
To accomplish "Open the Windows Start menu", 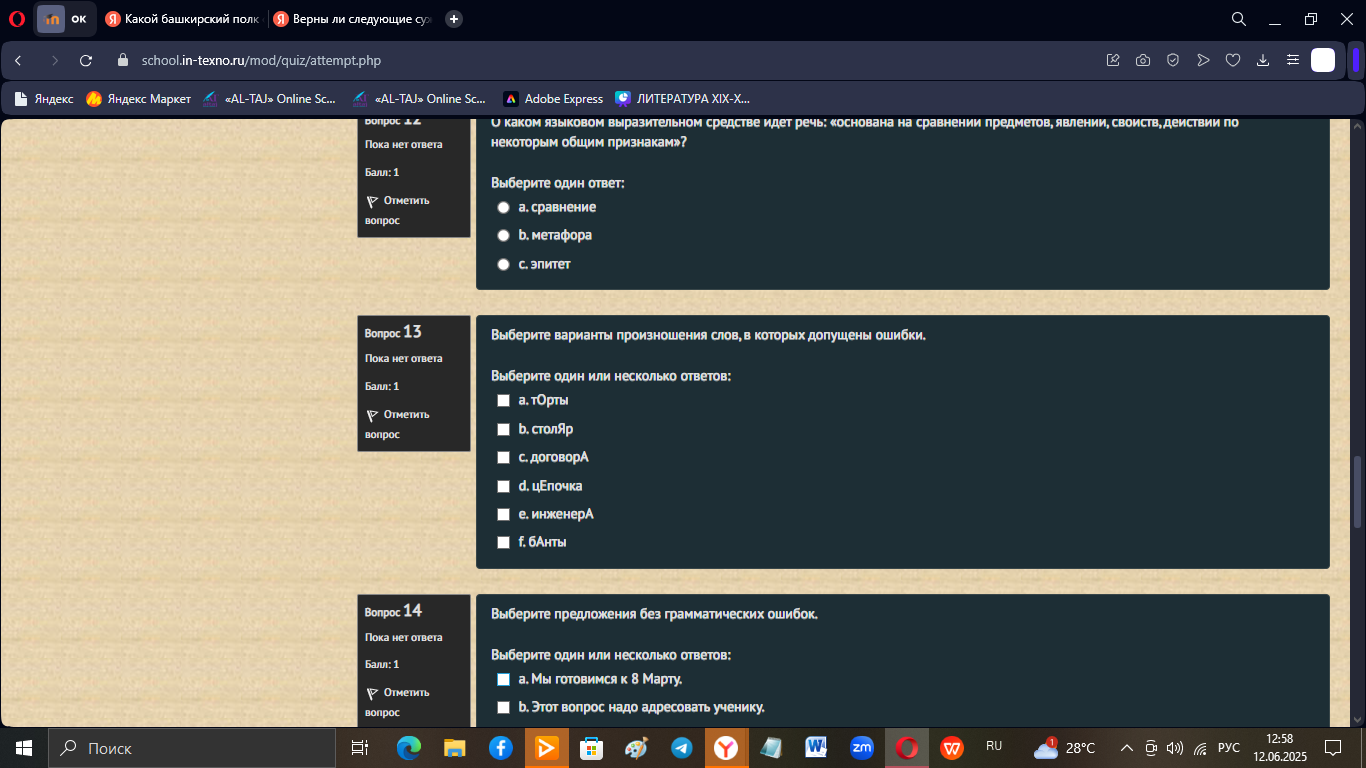I will point(23,748).
